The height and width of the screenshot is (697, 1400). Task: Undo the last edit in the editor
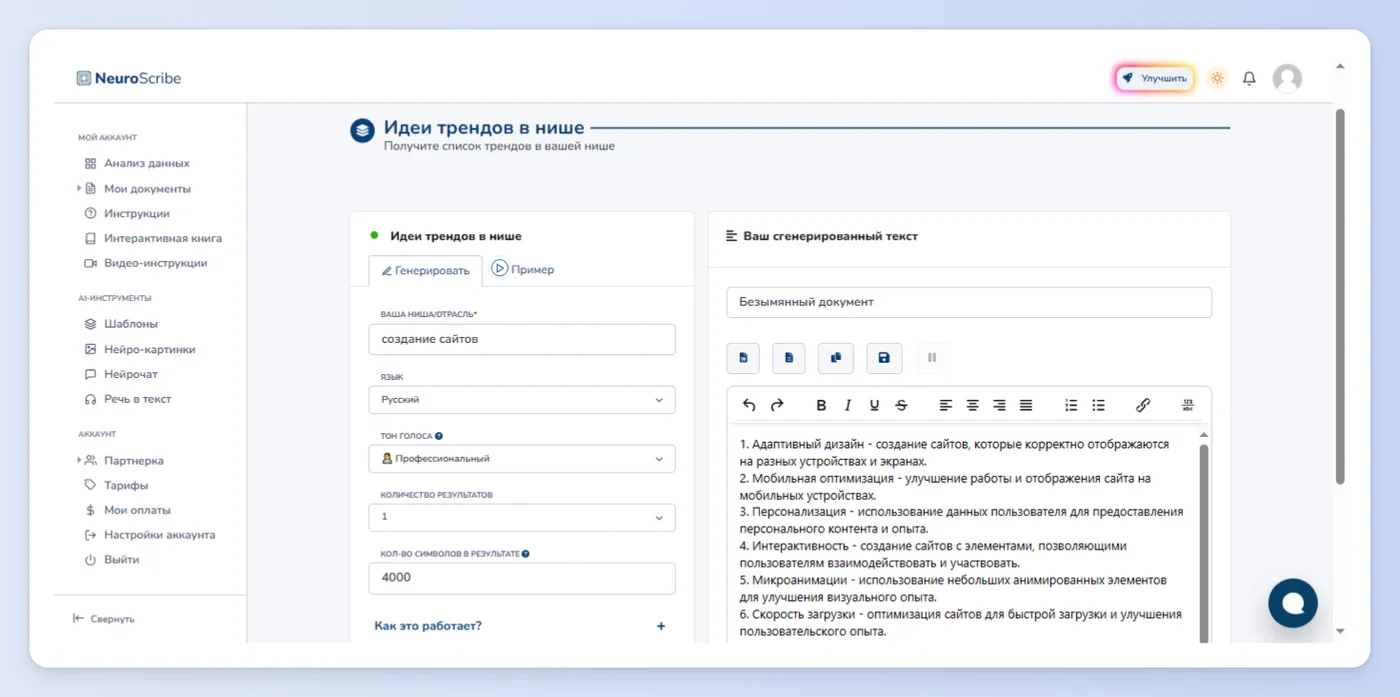(x=750, y=405)
